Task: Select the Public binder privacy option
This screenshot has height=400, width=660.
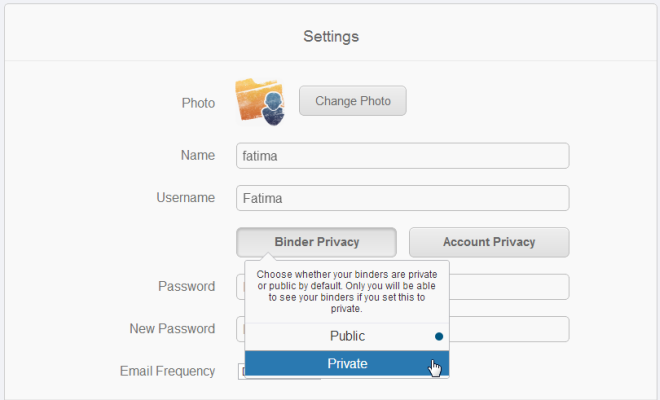Action: (x=347, y=336)
